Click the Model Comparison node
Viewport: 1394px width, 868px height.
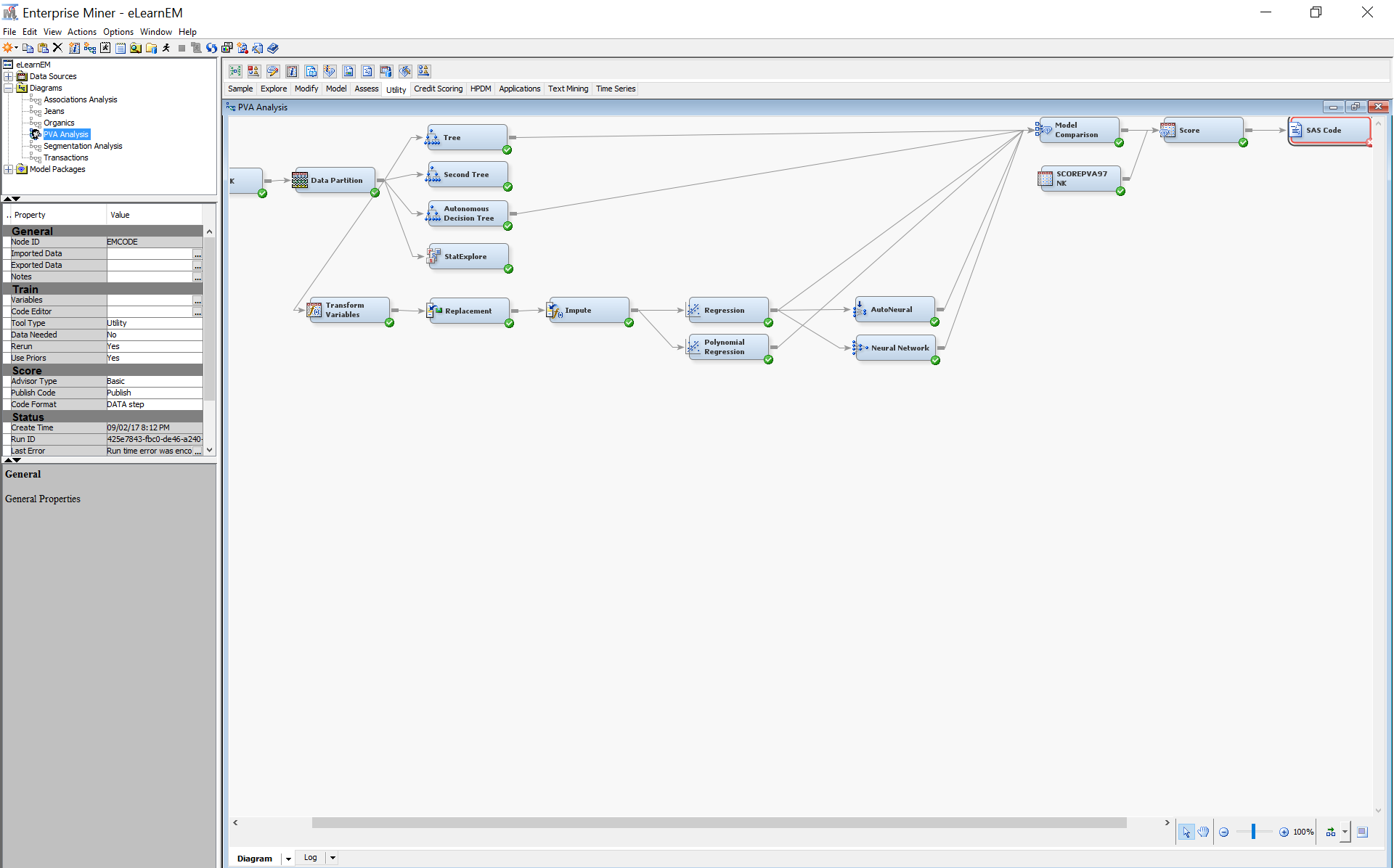pos(1078,131)
